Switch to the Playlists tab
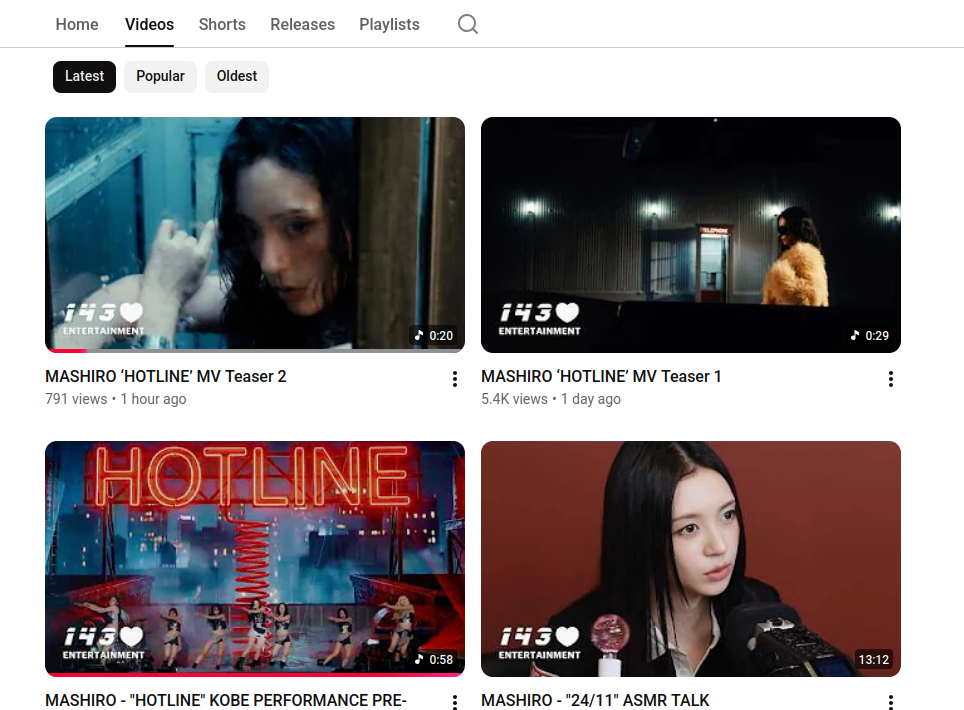The width and height of the screenshot is (964, 710). tap(389, 25)
